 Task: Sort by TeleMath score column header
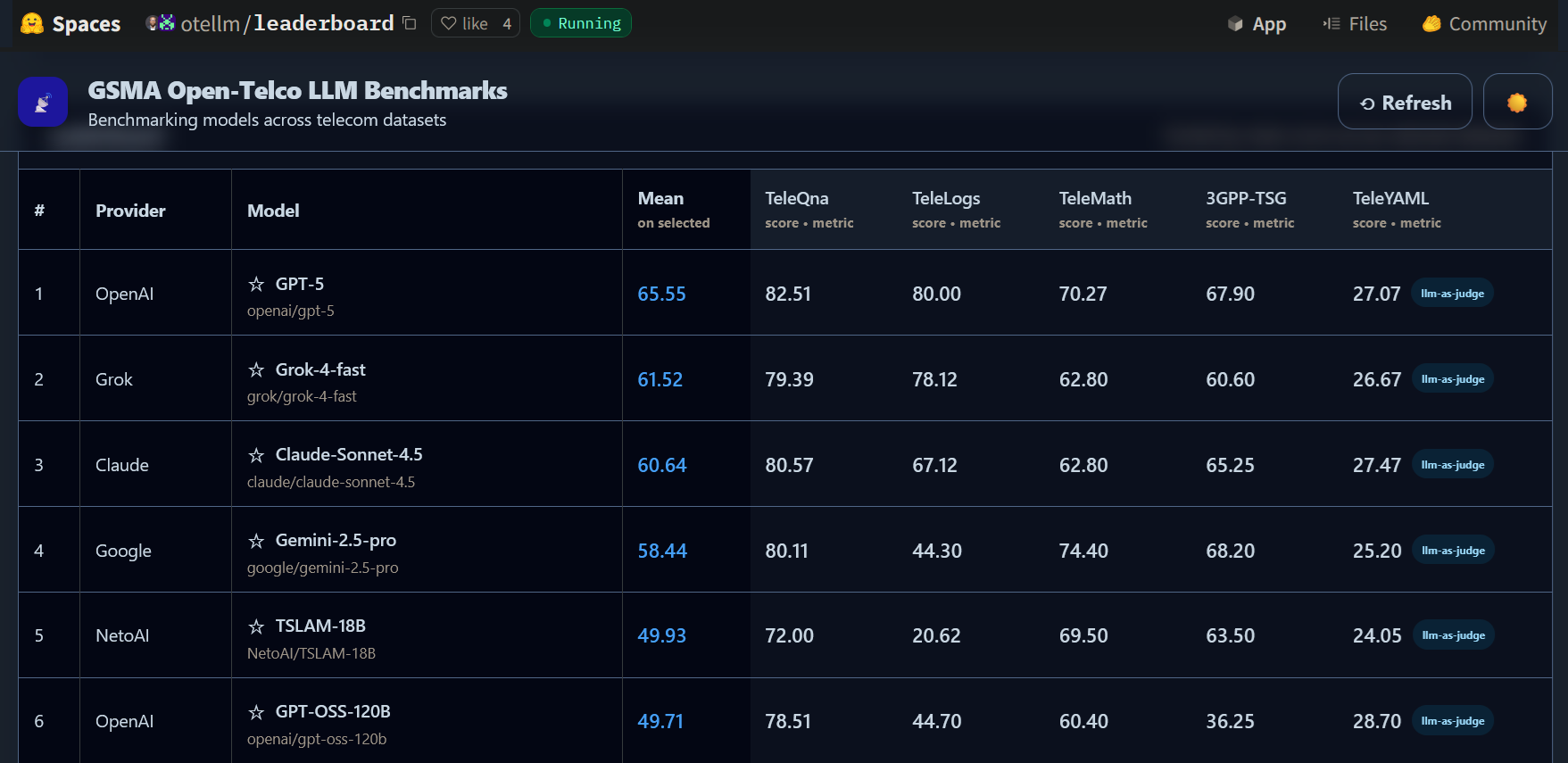click(x=1103, y=210)
